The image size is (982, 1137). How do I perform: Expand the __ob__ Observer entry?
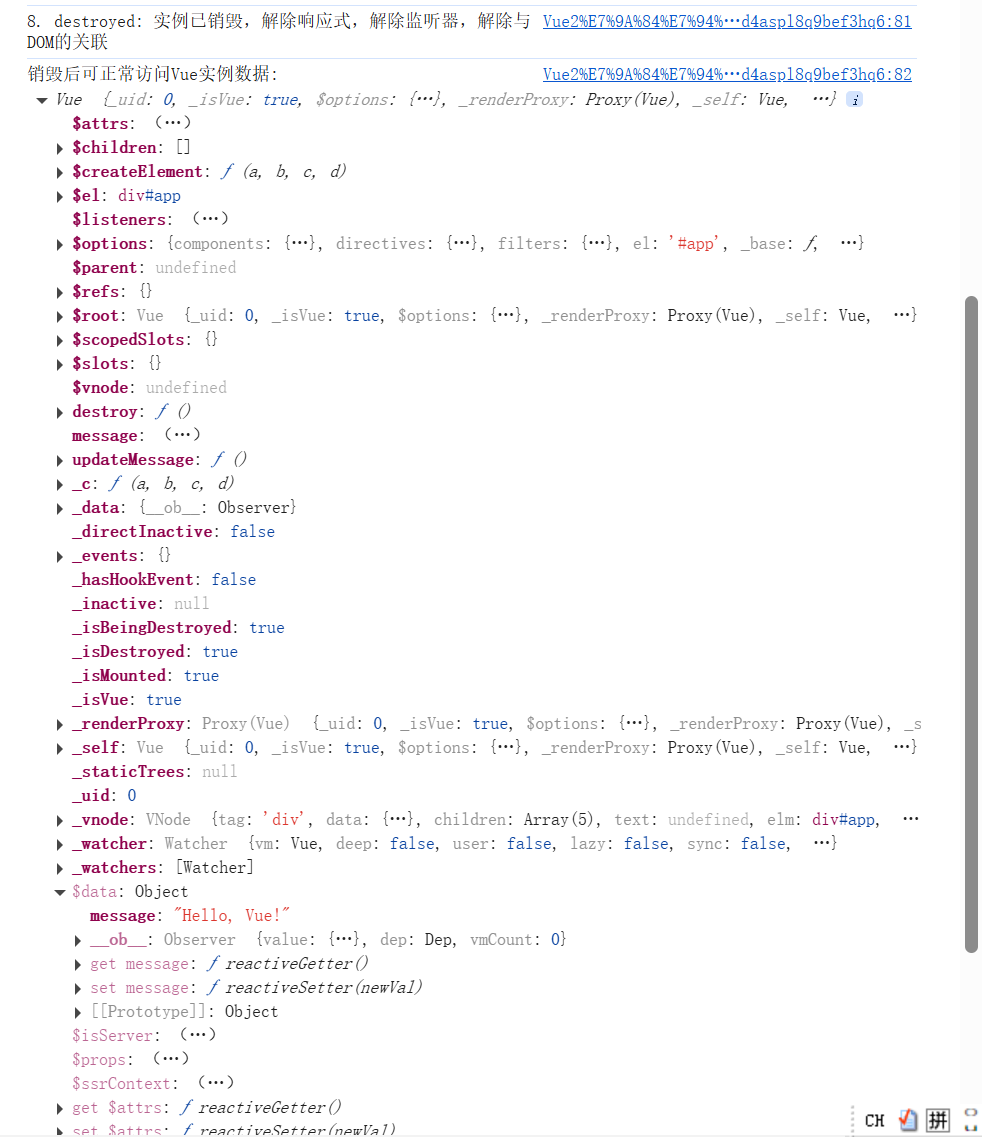(78, 940)
